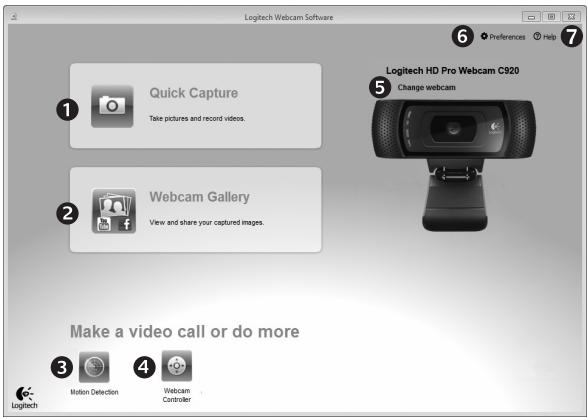Click the Motion Detection label
Image resolution: width=587 pixels, height=417 pixels.
(x=94, y=392)
